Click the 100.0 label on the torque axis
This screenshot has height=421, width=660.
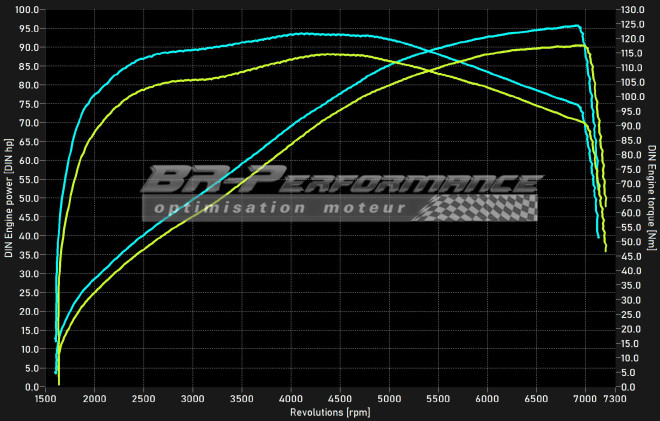point(632,97)
